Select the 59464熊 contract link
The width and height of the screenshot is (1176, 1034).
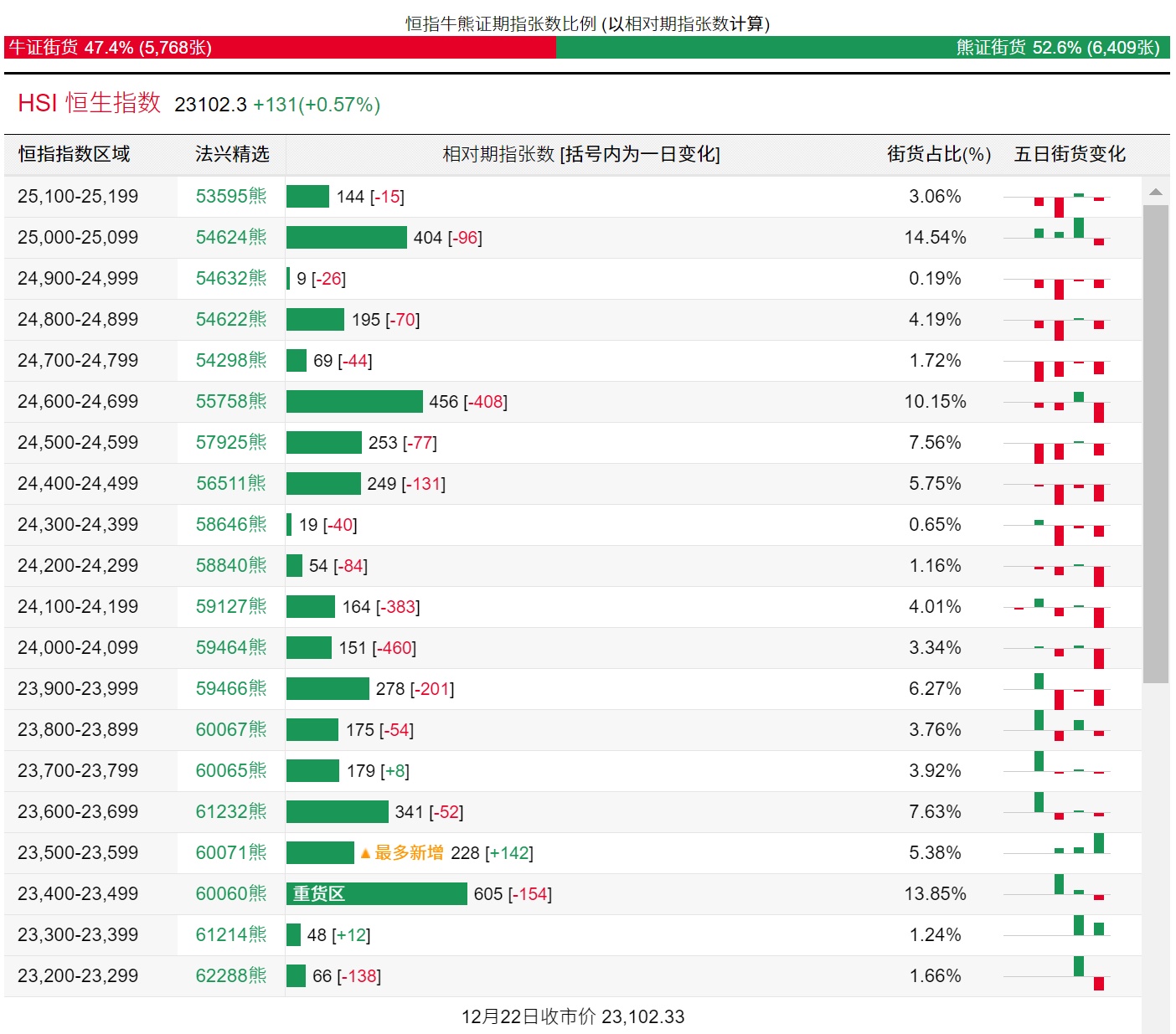click(x=231, y=648)
